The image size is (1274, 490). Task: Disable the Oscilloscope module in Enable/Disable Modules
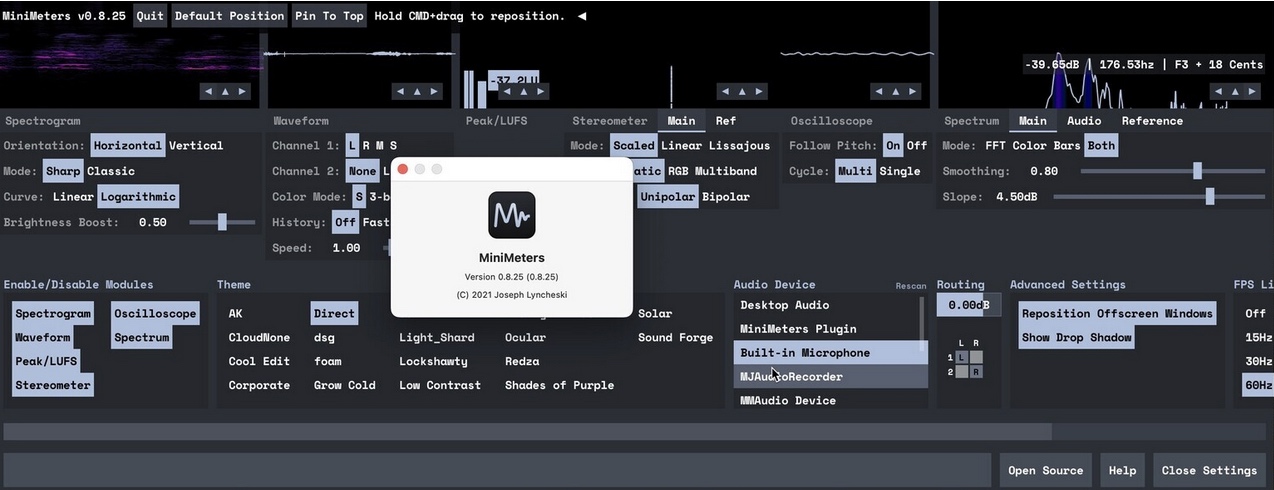click(x=155, y=314)
